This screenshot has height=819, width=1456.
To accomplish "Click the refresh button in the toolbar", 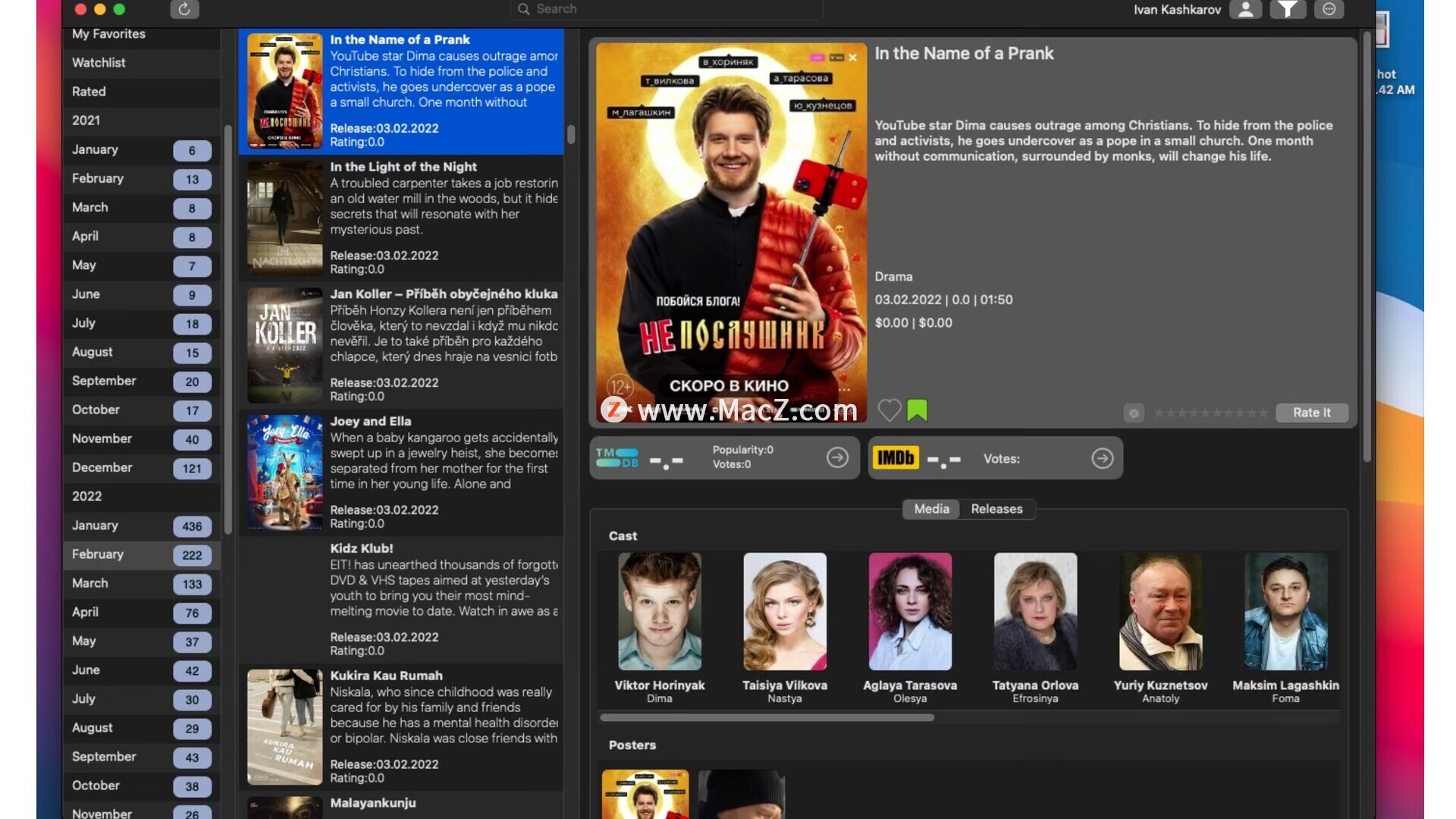I will [x=184, y=9].
